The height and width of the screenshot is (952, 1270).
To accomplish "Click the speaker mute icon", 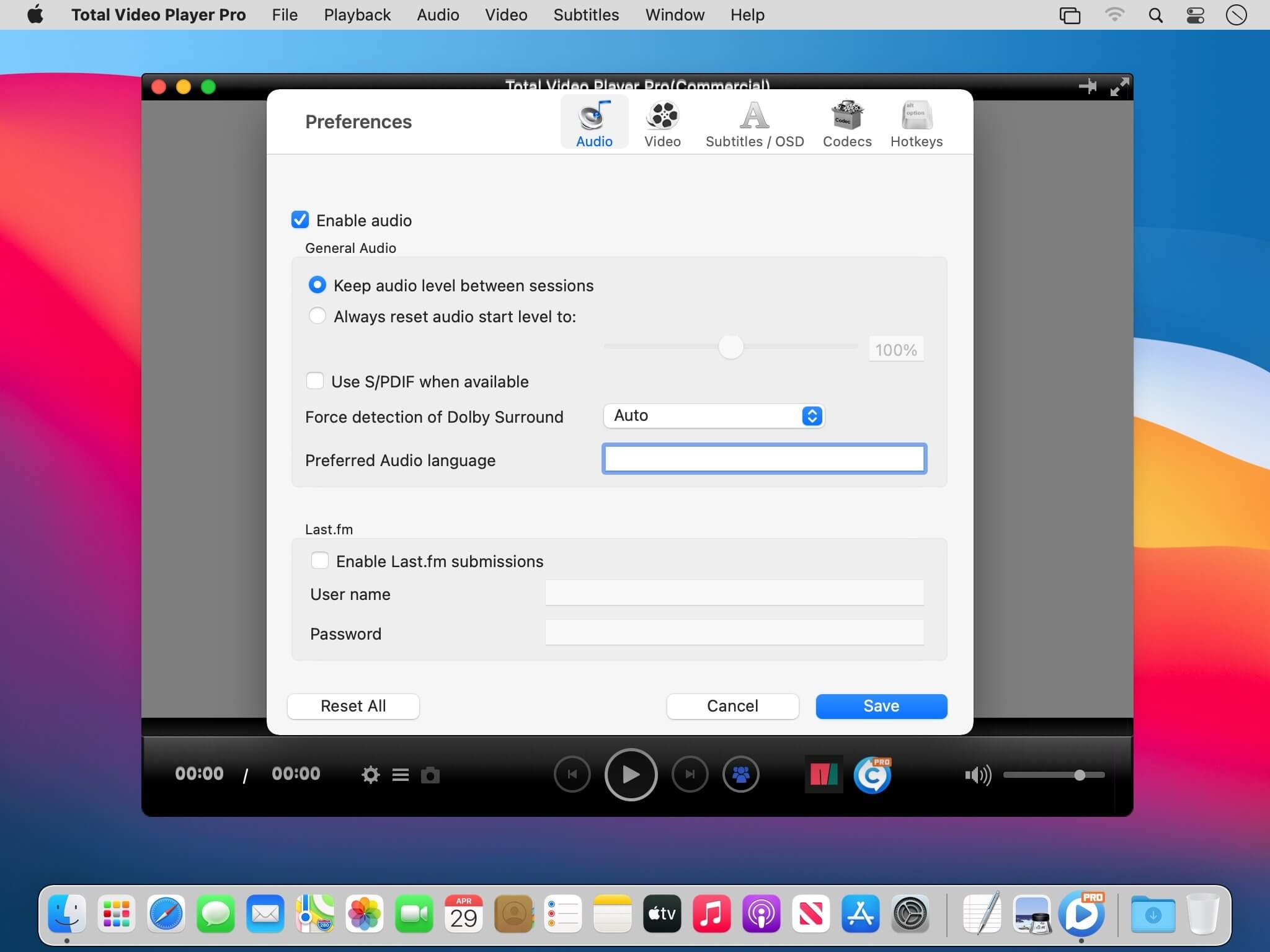I will tap(977, 775).
